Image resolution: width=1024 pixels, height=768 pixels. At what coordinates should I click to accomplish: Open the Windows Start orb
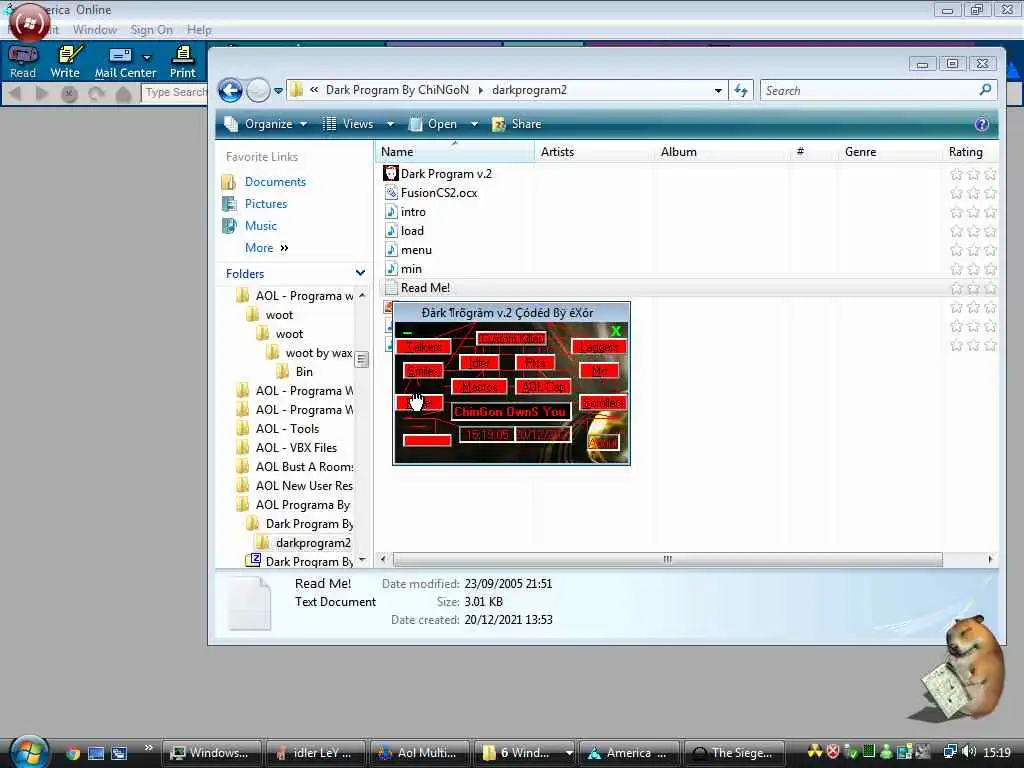pos(29,751)
